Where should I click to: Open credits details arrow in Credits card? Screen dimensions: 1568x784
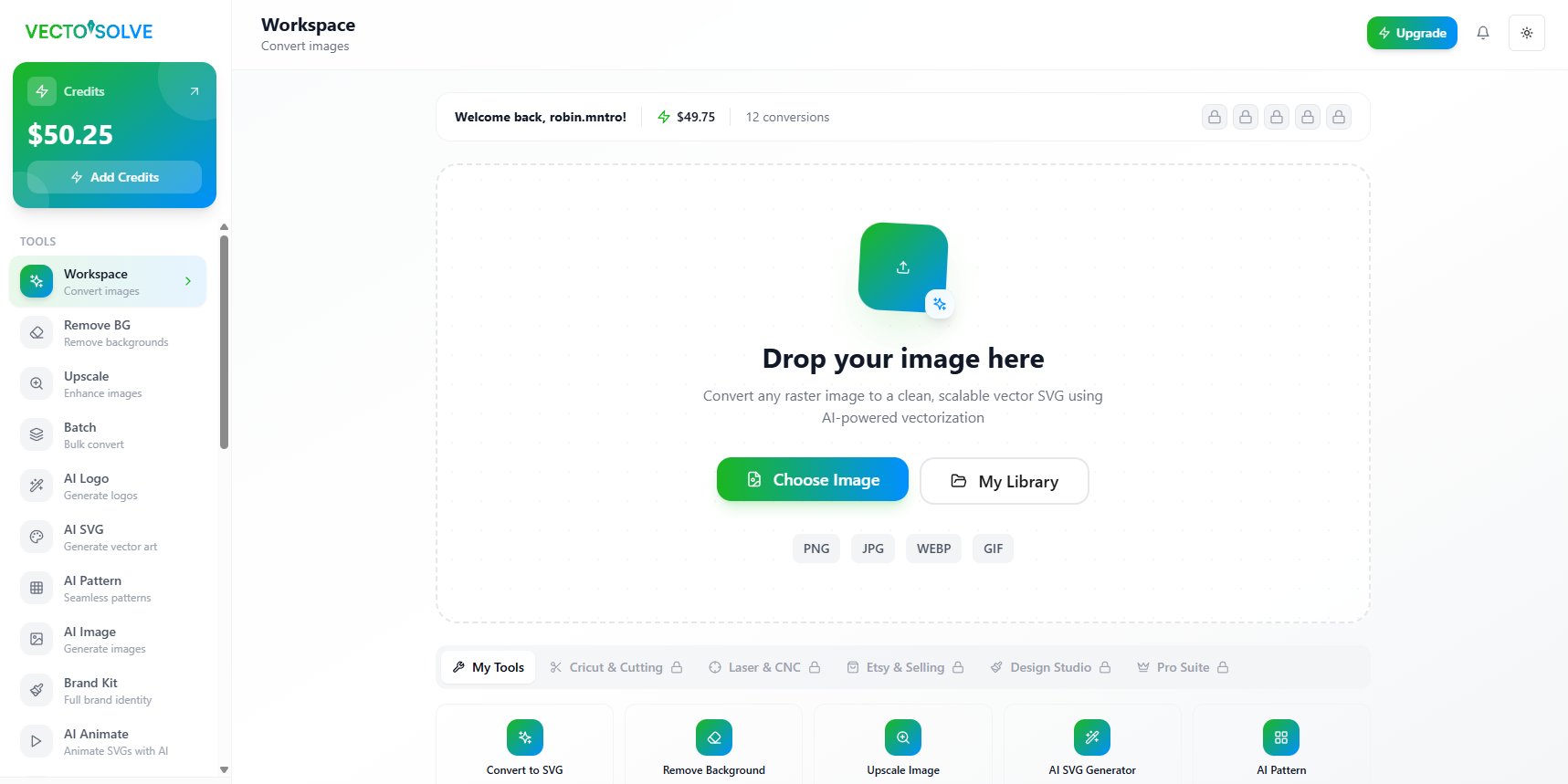click(x=195, y=91)
